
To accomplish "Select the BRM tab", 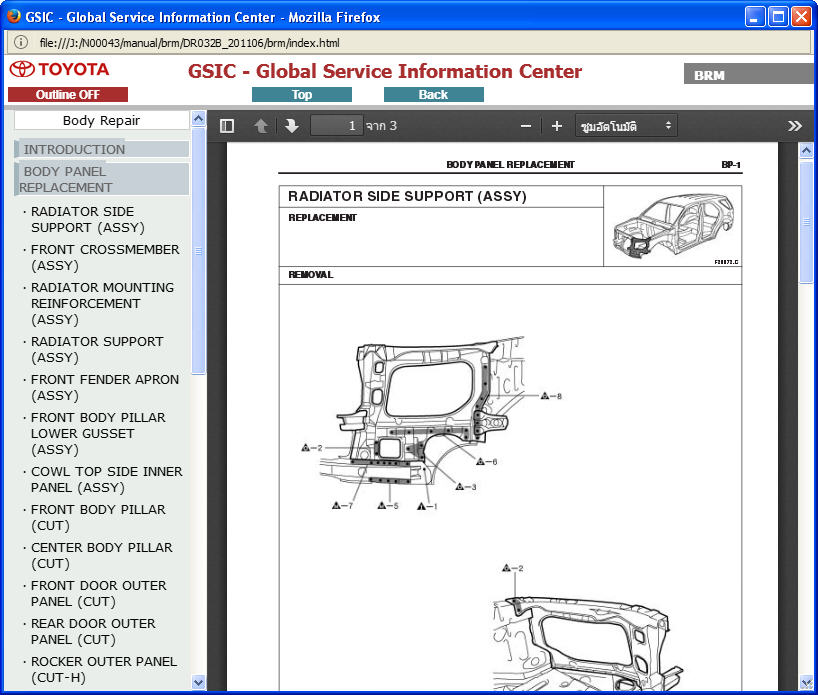I will (748, 75).
